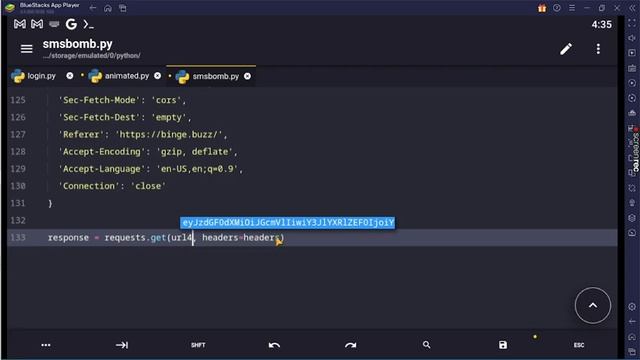Click the file path under smsbomb.py title
The image size is (640, 360).
click(x=91, y=56)
